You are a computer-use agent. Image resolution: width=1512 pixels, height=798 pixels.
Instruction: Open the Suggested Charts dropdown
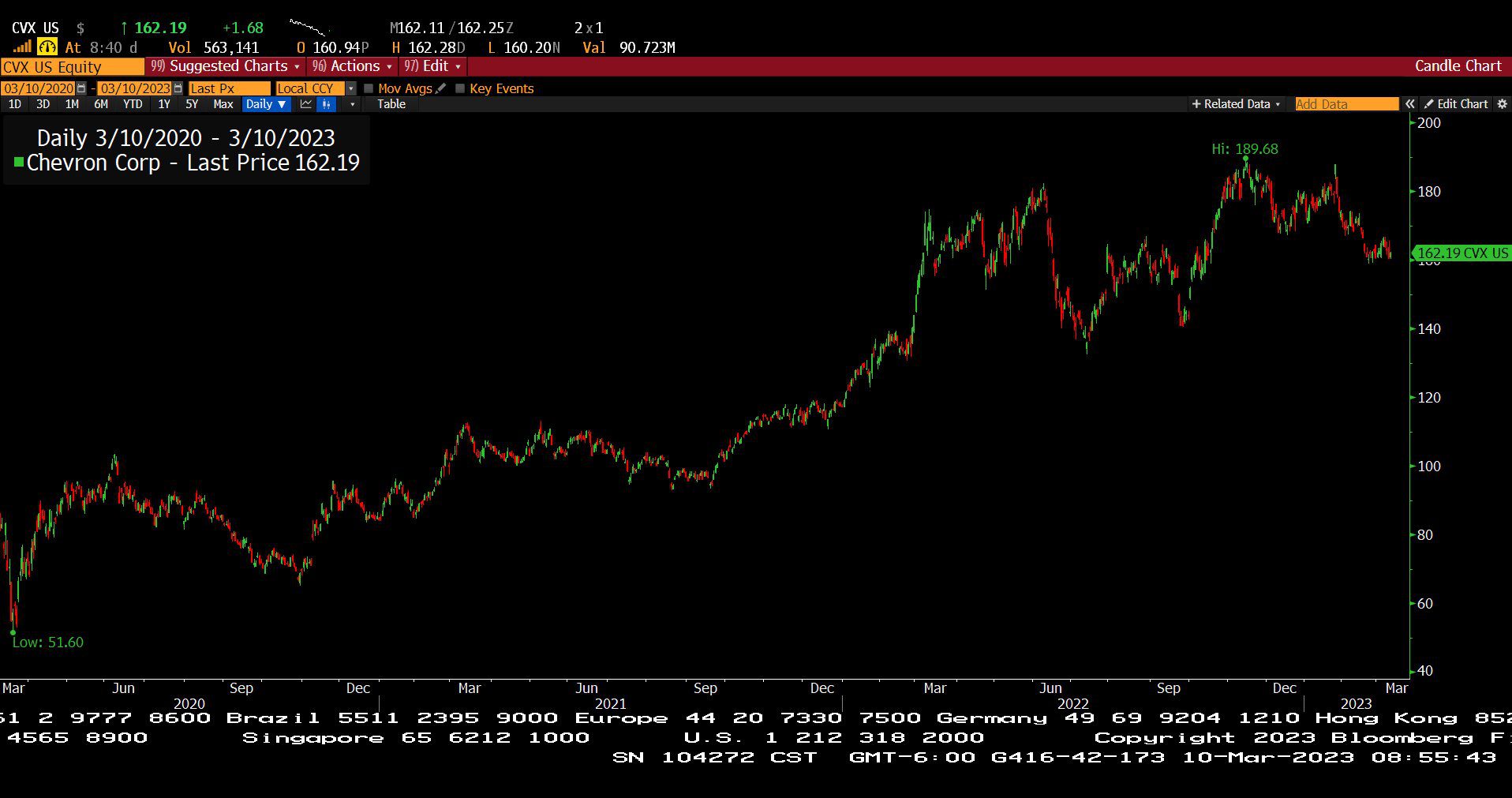pyautogui.click(x=225, y=66)
